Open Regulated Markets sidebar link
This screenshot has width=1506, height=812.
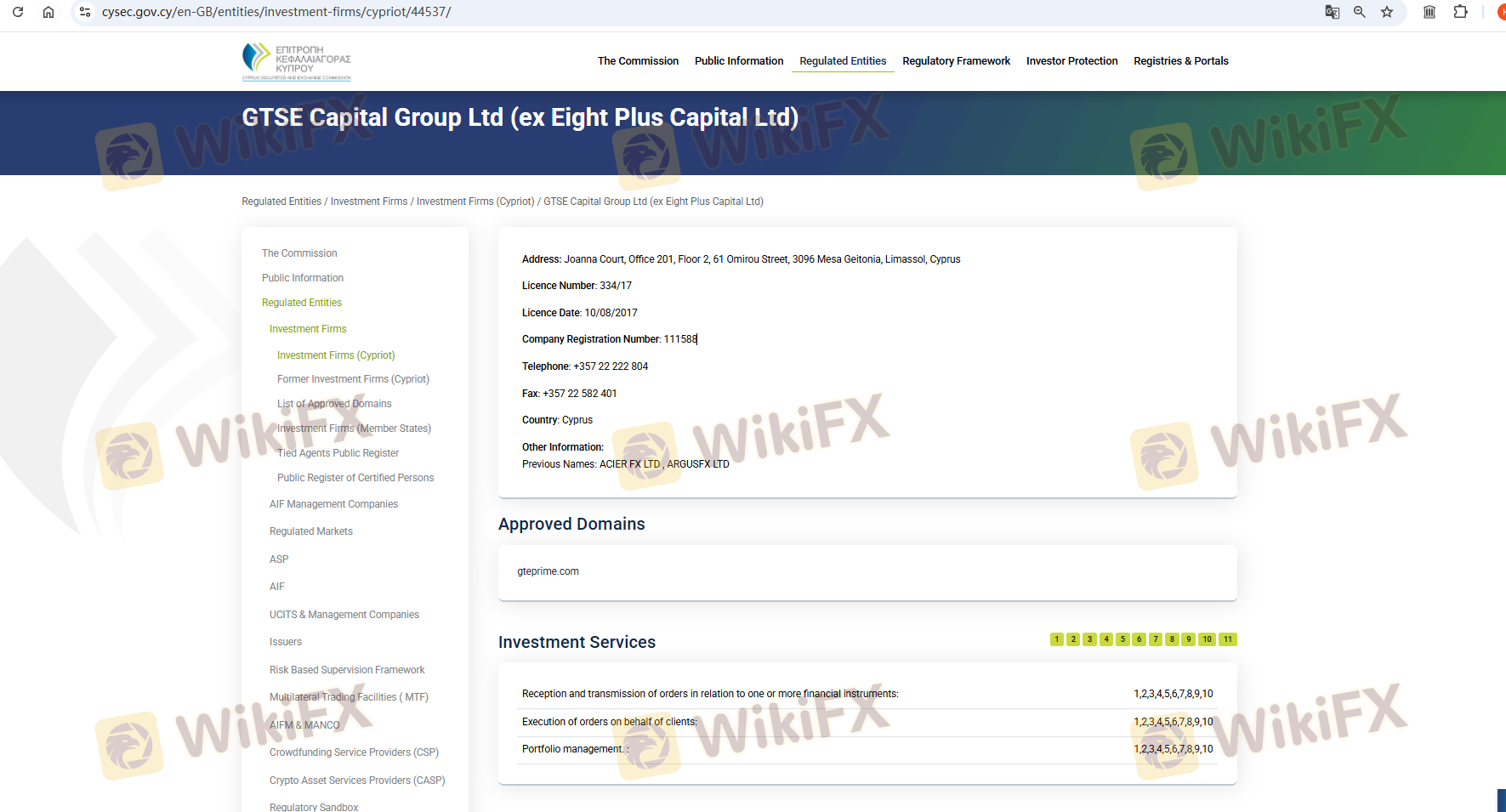[x=311, y=531]
